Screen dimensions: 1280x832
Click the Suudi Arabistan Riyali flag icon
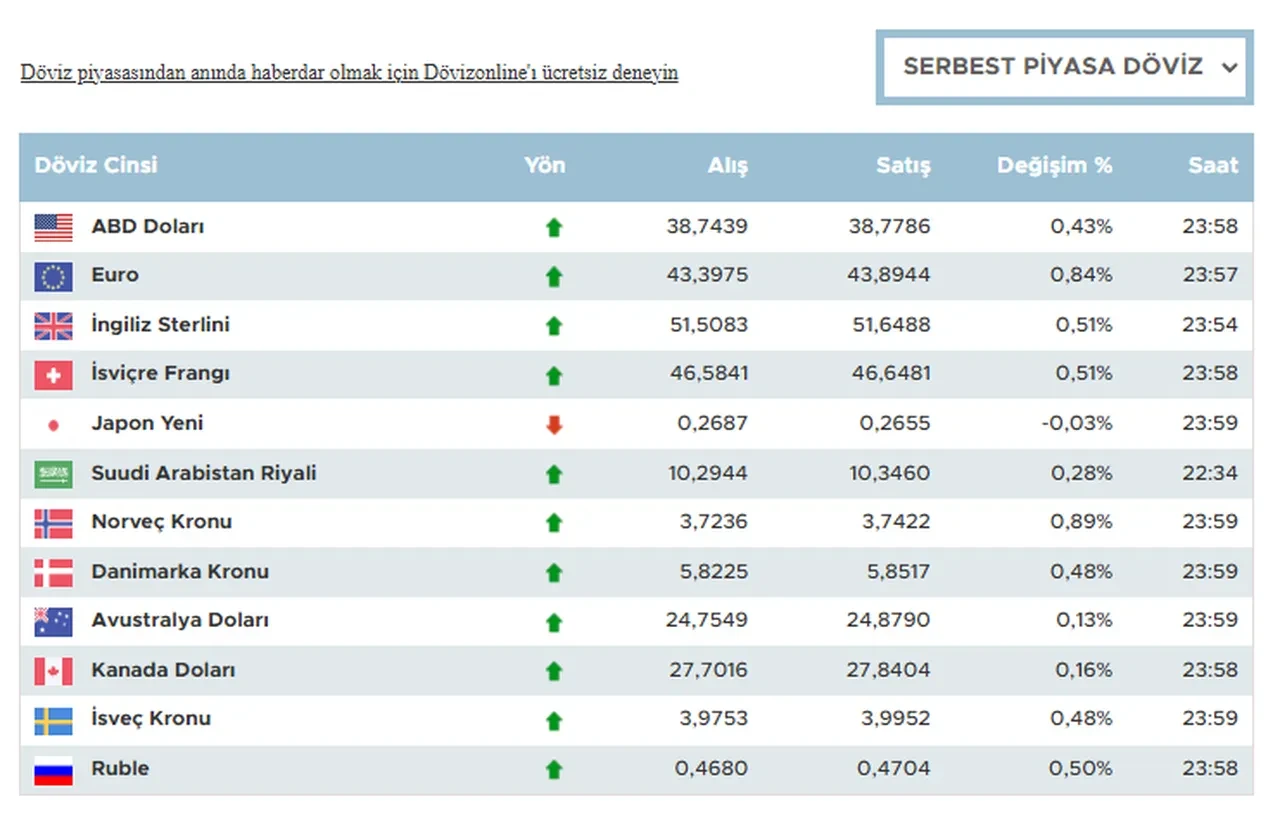(x=53, y=474)
